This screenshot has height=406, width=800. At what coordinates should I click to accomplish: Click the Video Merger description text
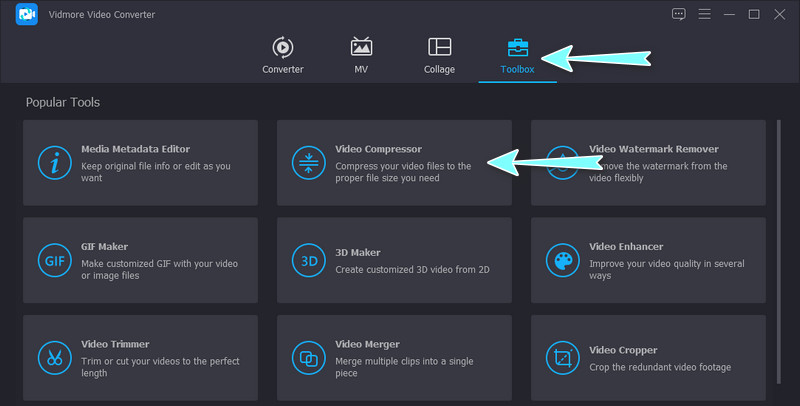click(403, 368)
